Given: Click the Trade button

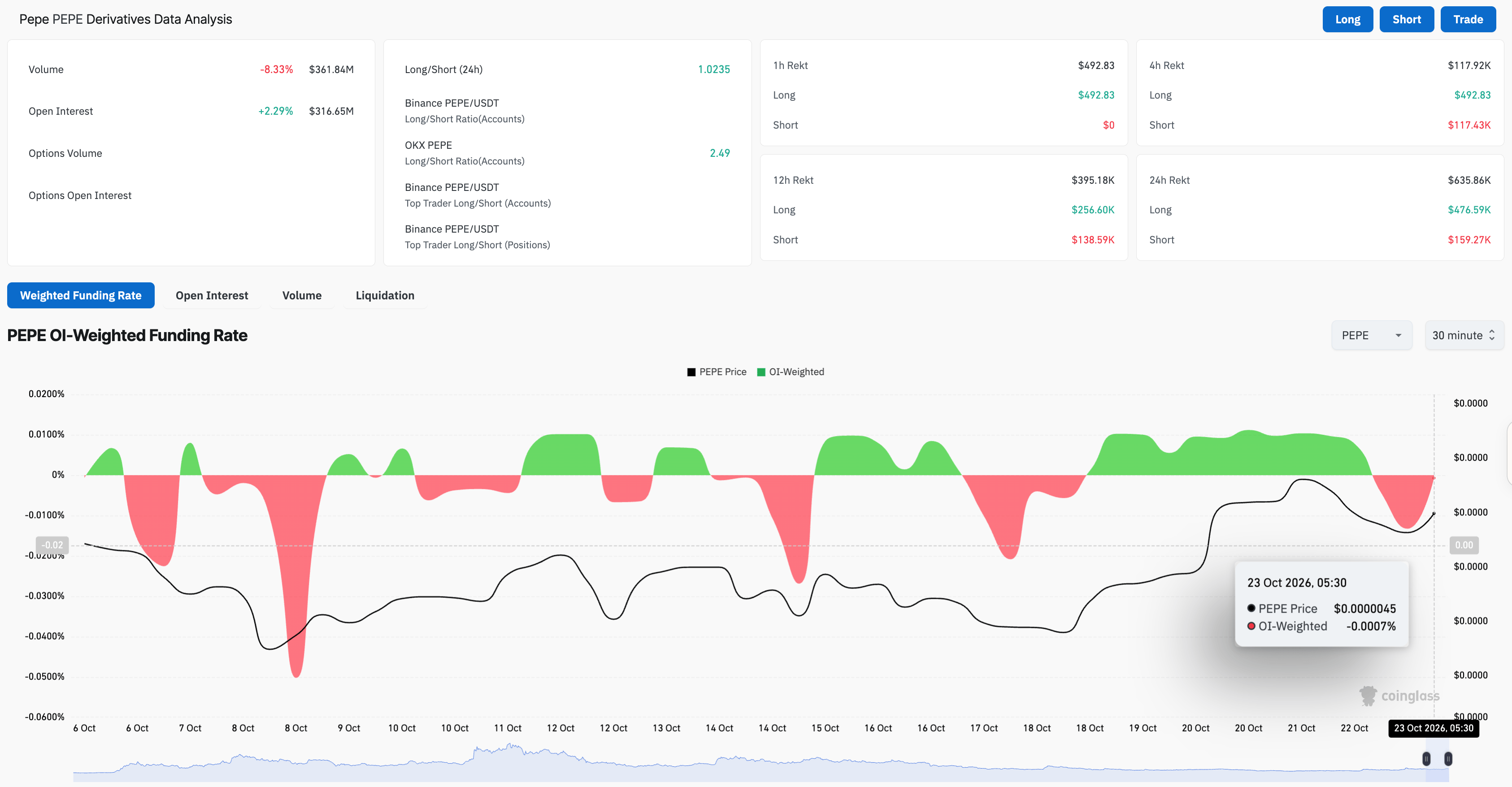Looking at the screenshot, I should pyautogui.click(x=1468, y=19).
